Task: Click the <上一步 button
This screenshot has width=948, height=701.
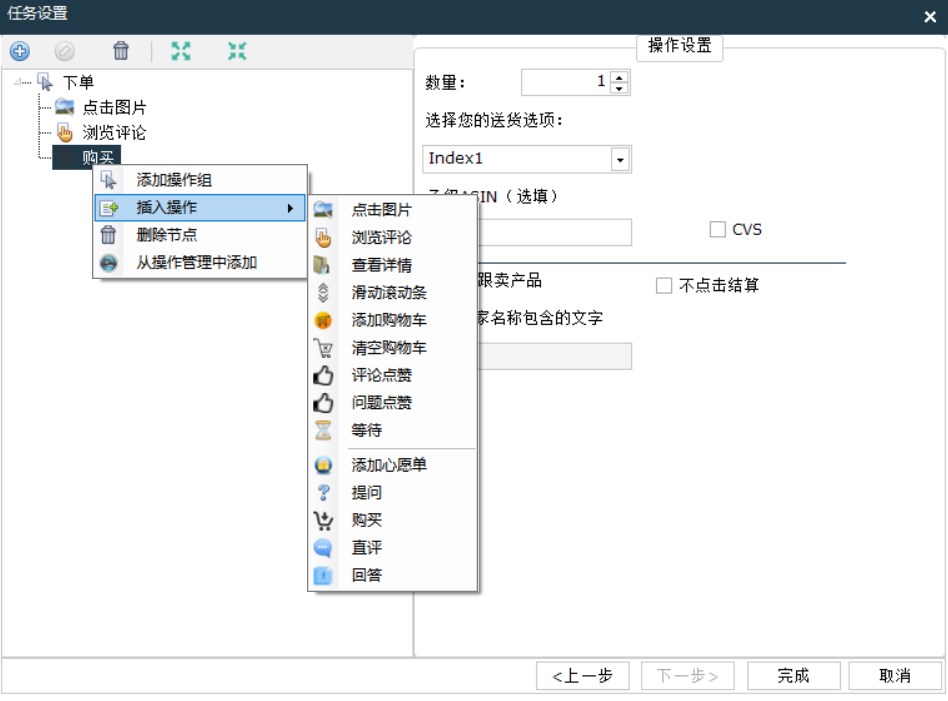Action: point(583,676)
